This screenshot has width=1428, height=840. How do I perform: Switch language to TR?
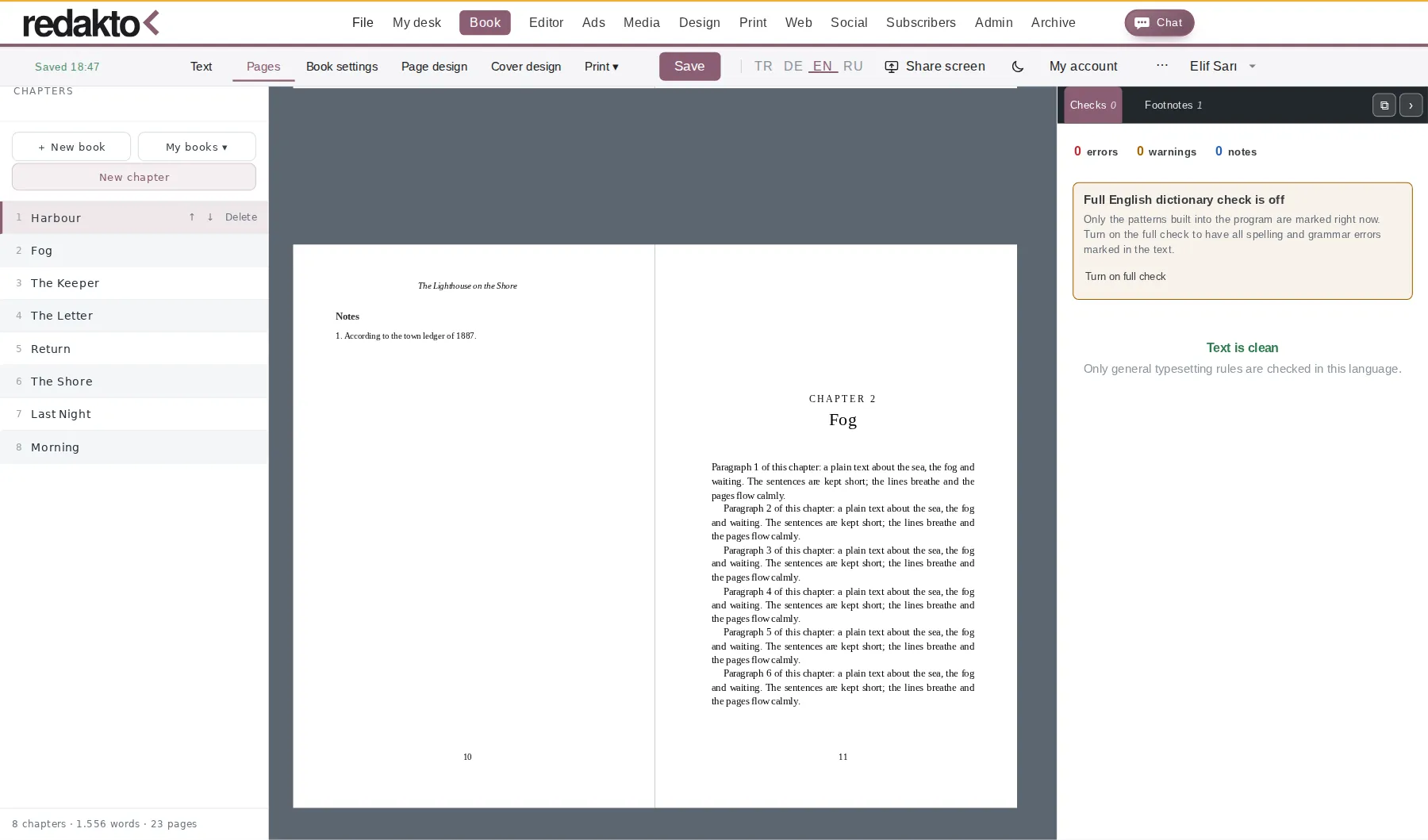[x=763, y=66]
